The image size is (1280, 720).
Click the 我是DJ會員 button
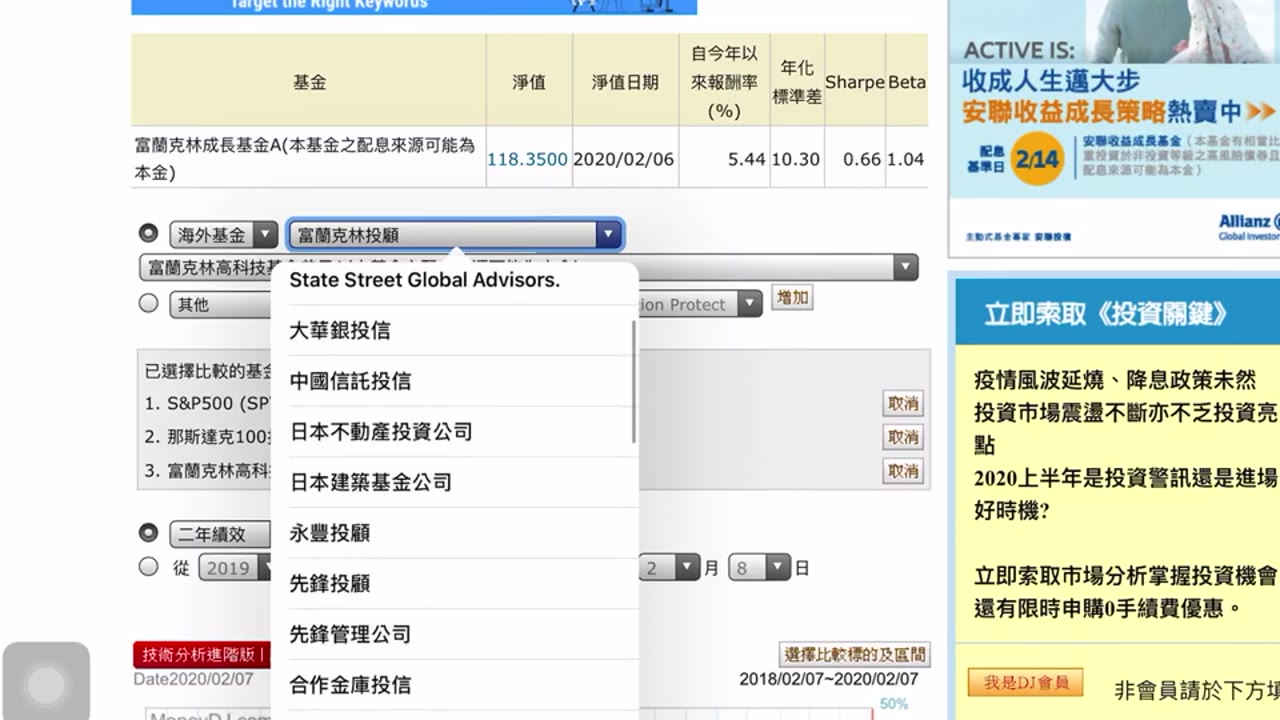tap(1027, 683)
